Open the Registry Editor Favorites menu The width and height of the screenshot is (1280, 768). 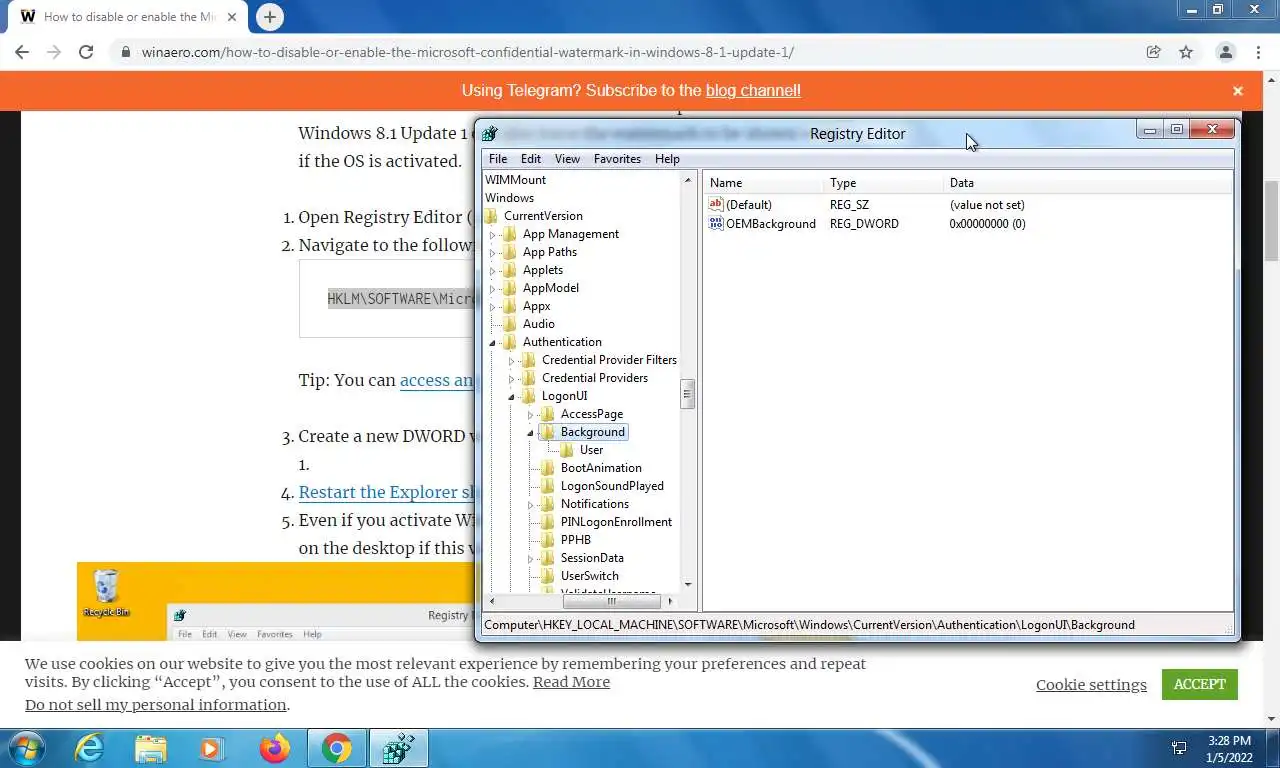(617, 159)
